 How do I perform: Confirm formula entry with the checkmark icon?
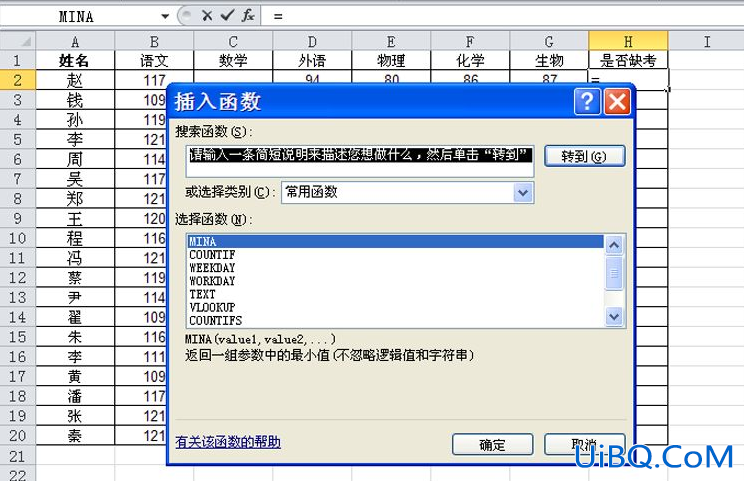pyautogui.click(x=228, y=16)
